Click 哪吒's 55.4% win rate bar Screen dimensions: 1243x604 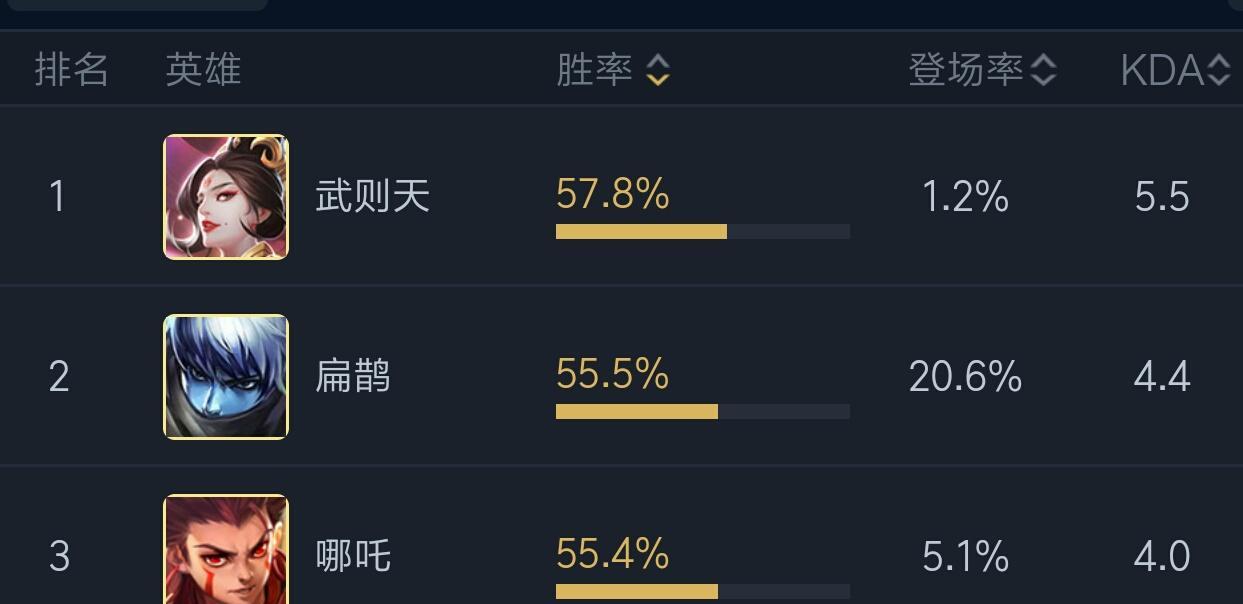pyautogui.click(x=703, y=592)
